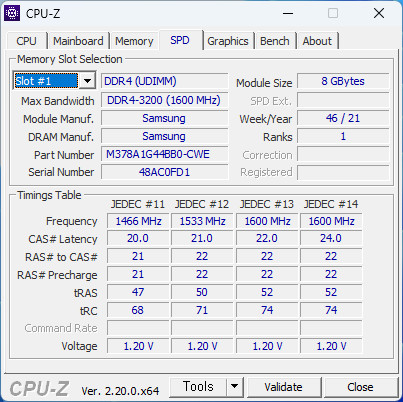This screenshot has height=402, width=403.
Task: Click the JEDEC #14 tRC value 74
Action: tap(331, 310)
